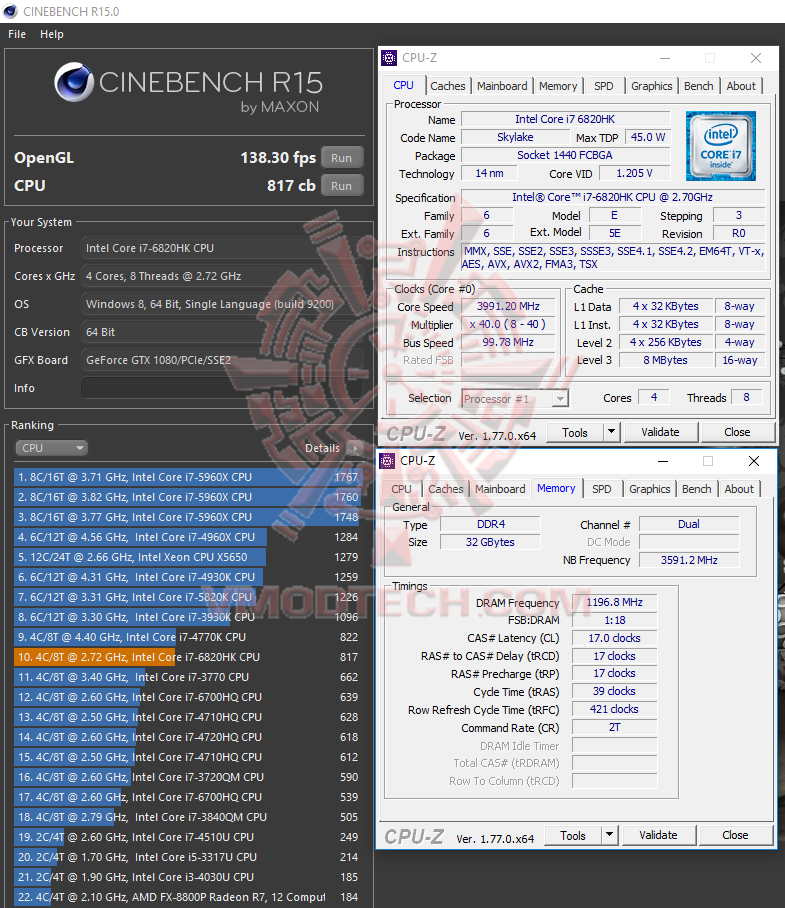Click the GFX Board field GeForce GTX 1080
Viewport: 785px width, 908px height.
[x=222, y=360]
